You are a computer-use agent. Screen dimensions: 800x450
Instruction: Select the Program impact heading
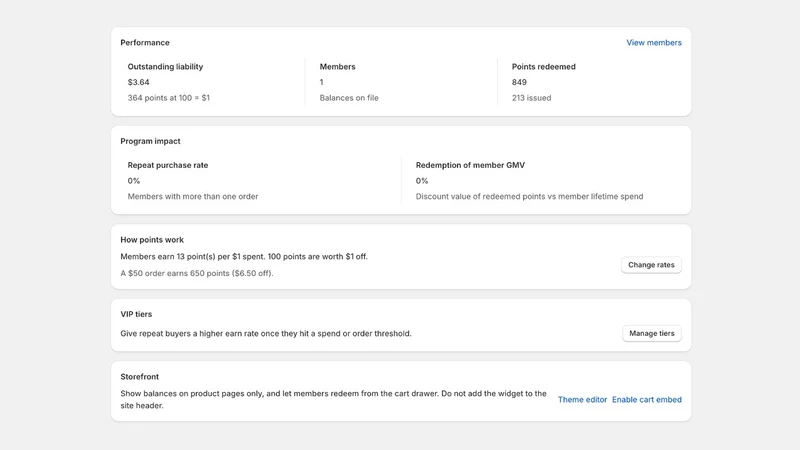coord(150,141)
